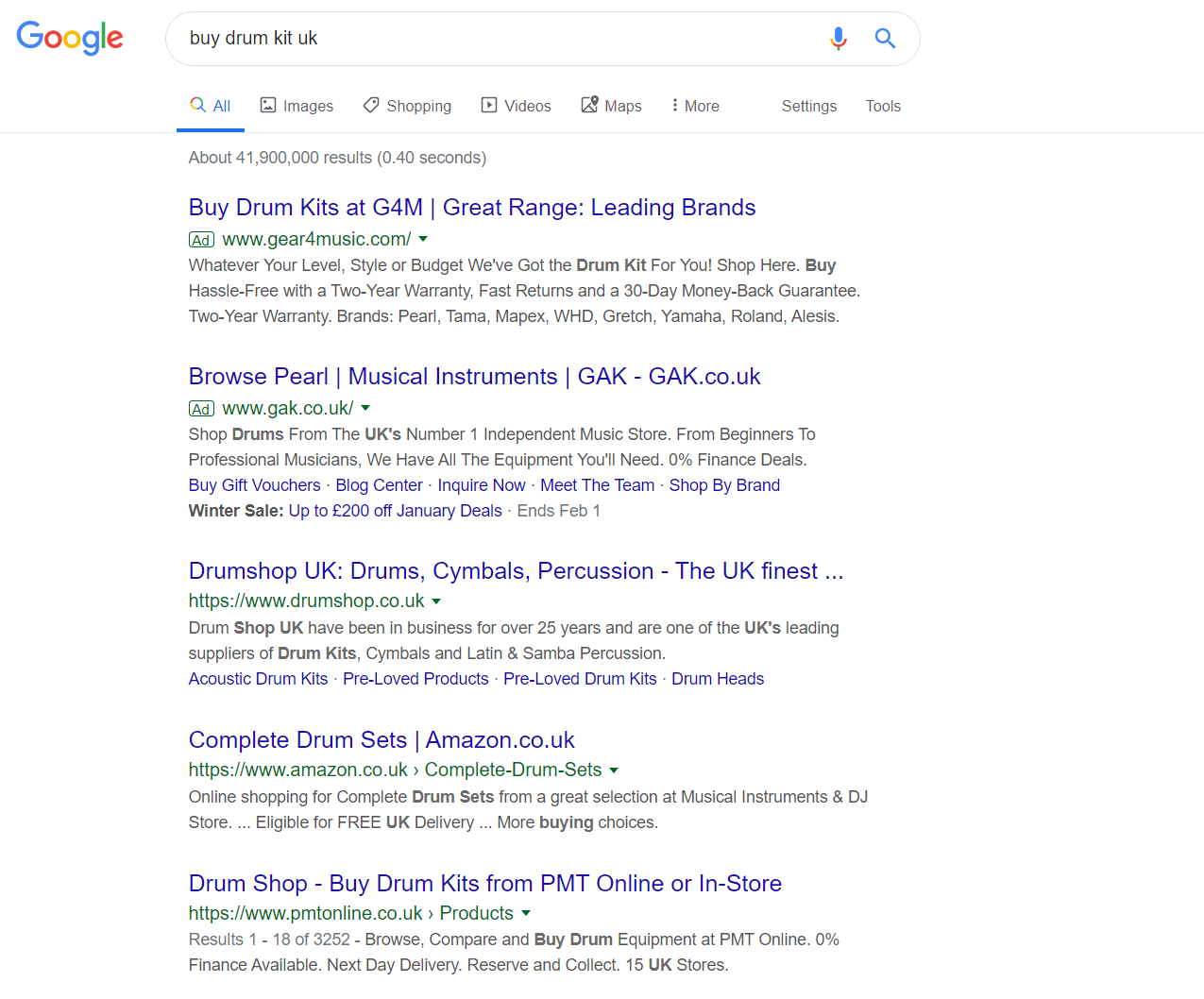Open the arrow next to pmtonline.co.uk Products

point(527,913)
